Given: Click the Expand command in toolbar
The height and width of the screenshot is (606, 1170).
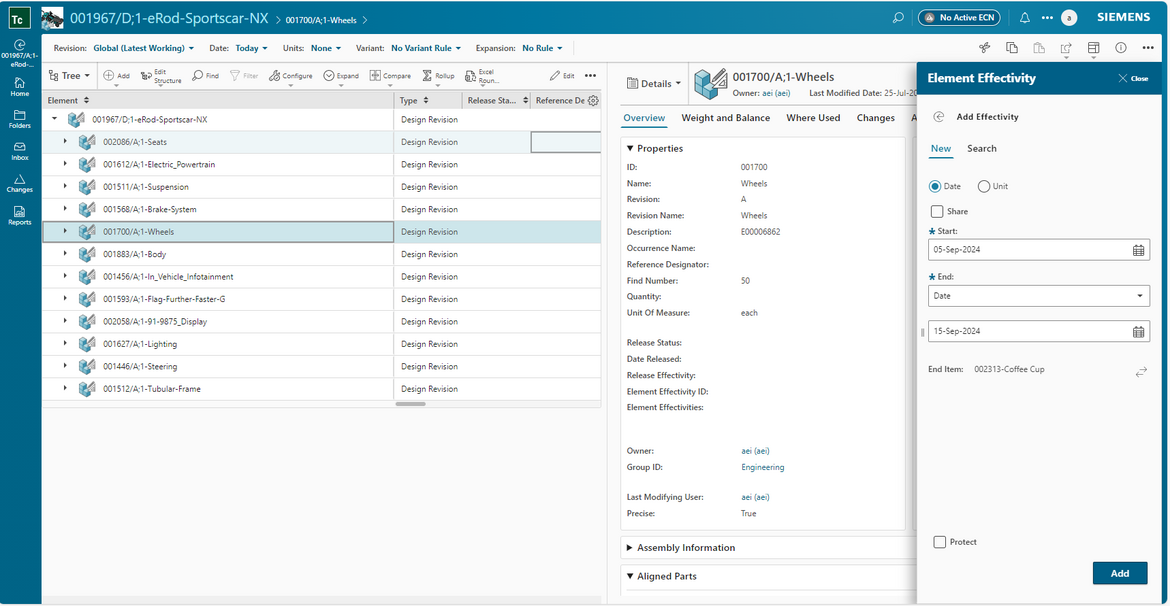Looking at the screenshot, I should (341, 75).
